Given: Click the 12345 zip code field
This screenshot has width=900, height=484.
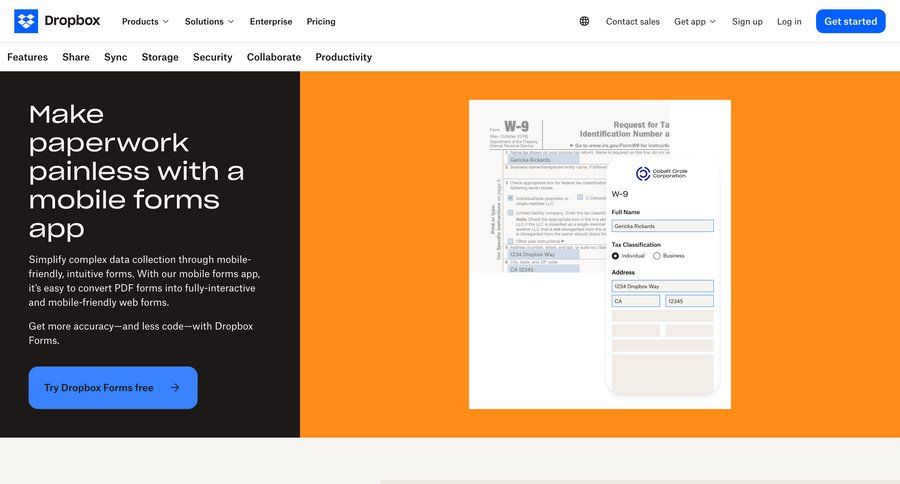Looking at the screenshot, I should (689, 301).
